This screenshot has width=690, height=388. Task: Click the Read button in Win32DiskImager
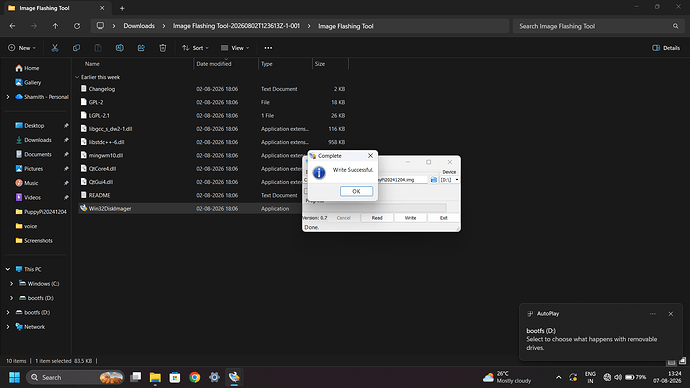[x=377, y=218]
